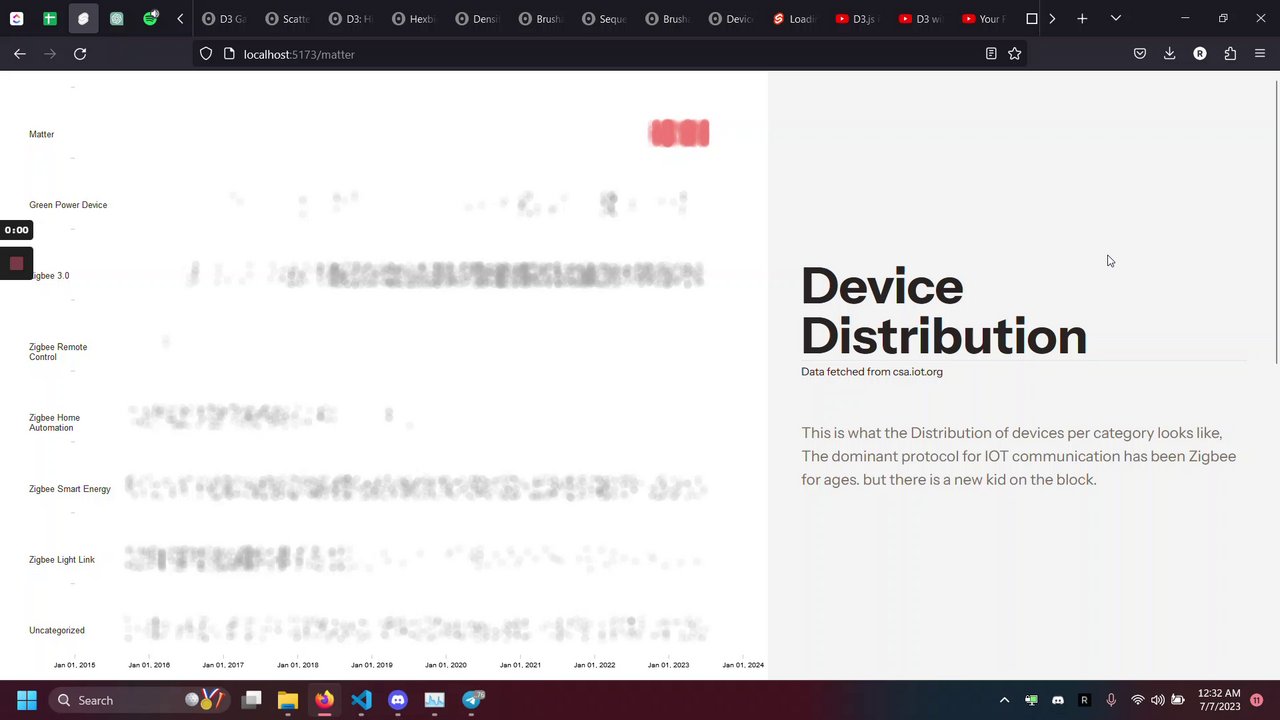Show hidden system tray icons
The image size is (1280, 720).
point(1005,700)
